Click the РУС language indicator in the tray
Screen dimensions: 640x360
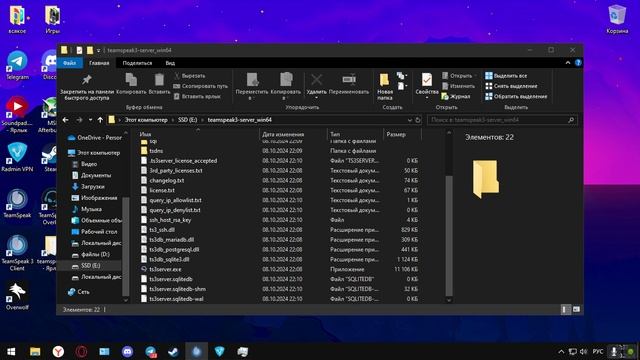598,351
